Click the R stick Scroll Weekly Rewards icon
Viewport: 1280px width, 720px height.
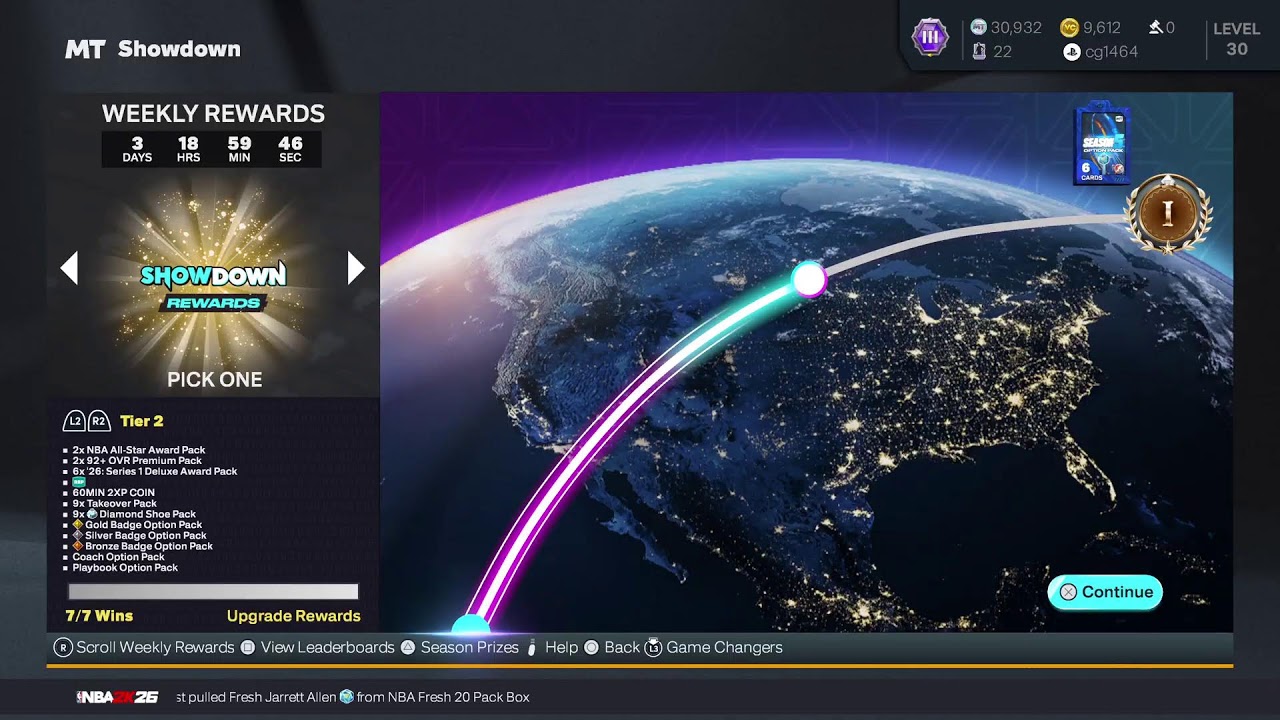click(x=63, y=647)
